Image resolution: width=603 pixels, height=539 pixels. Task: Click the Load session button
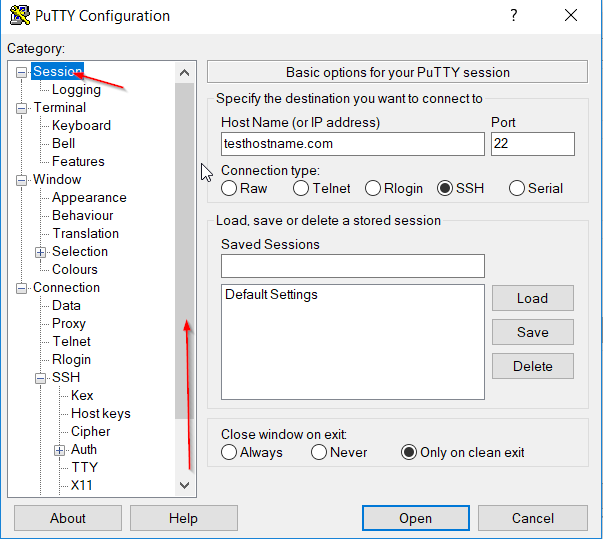532,298
